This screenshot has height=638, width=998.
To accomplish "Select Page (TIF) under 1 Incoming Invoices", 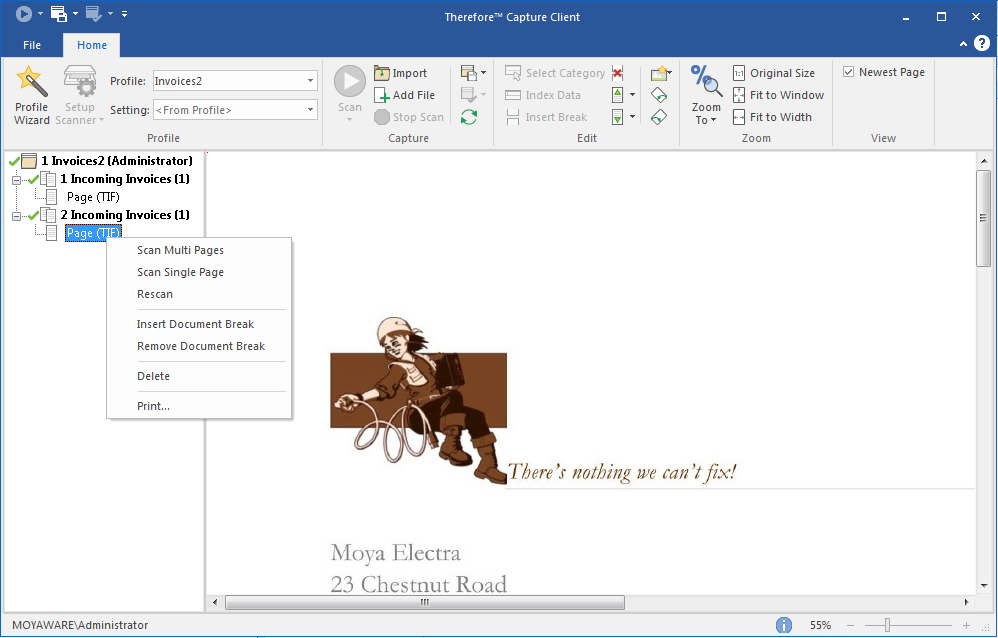I will (93, 197).
